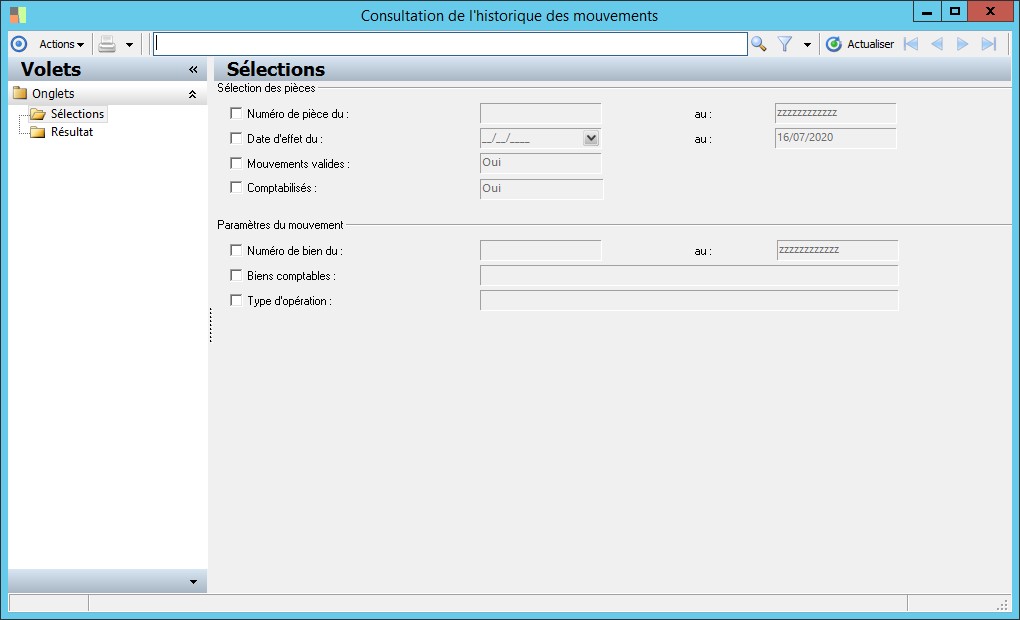Click the 16/07/2020 end date field
Image resolution: width=1020 pixels, height=620 pixels.
835,138
